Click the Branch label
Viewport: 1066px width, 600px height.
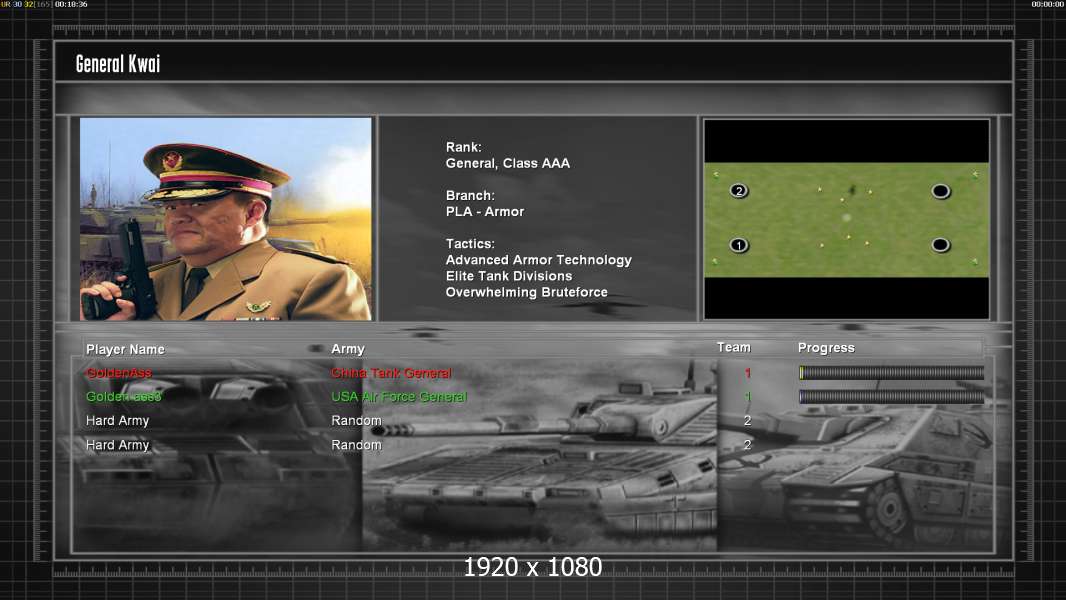point(470,195)
